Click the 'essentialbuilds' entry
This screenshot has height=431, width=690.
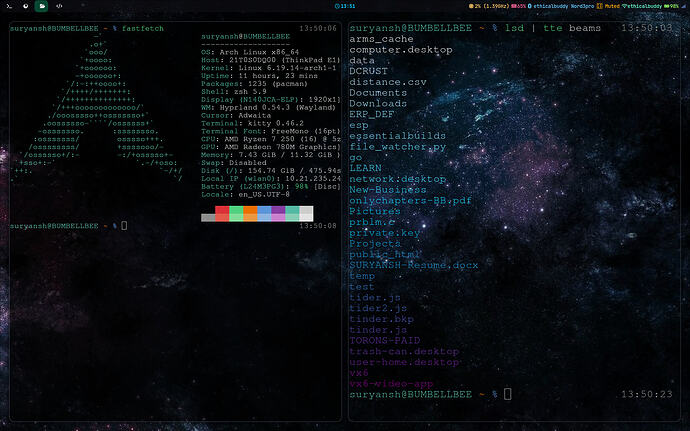tap(397, 136)
